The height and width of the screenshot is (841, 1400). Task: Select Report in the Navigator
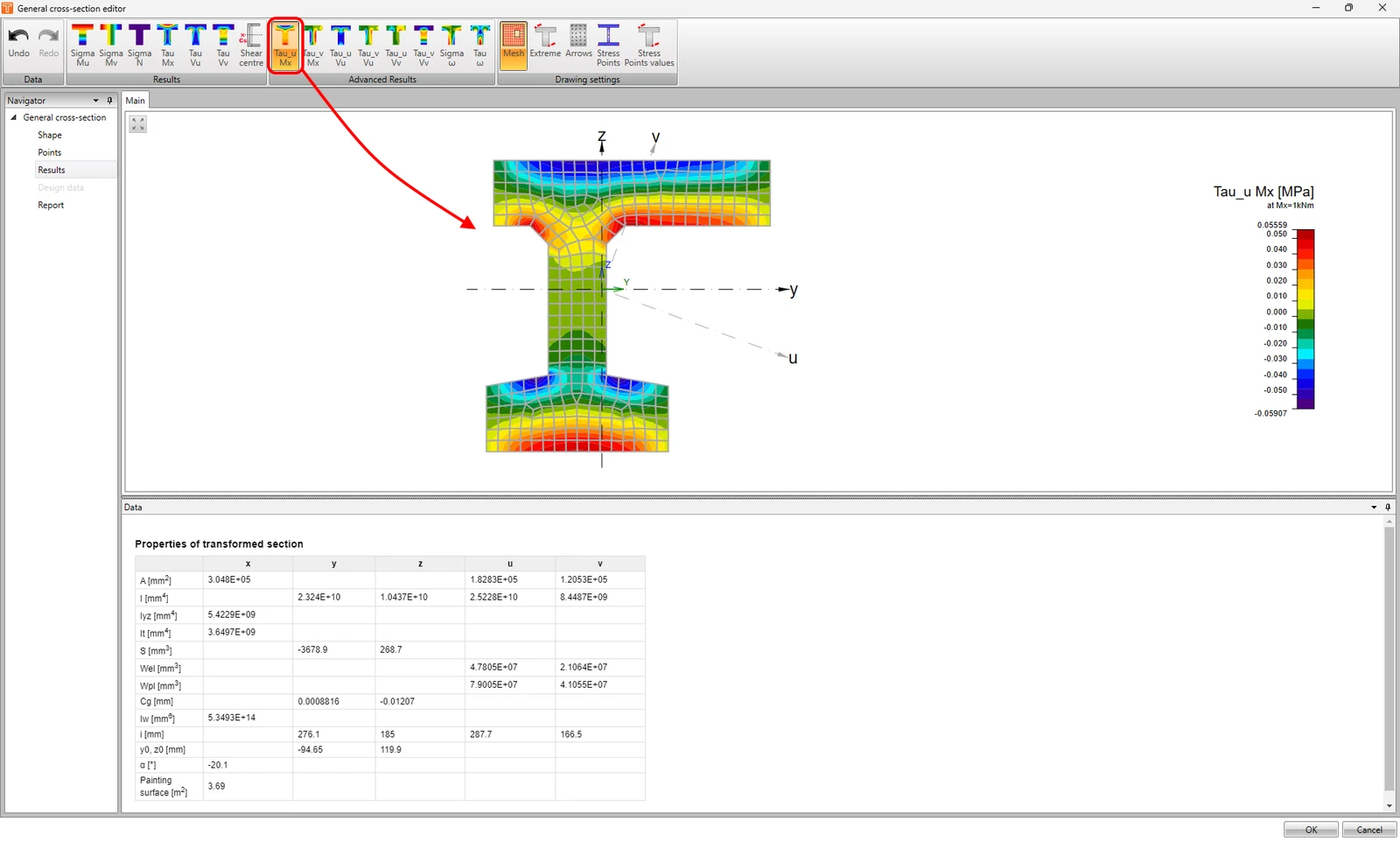point(51,206)
